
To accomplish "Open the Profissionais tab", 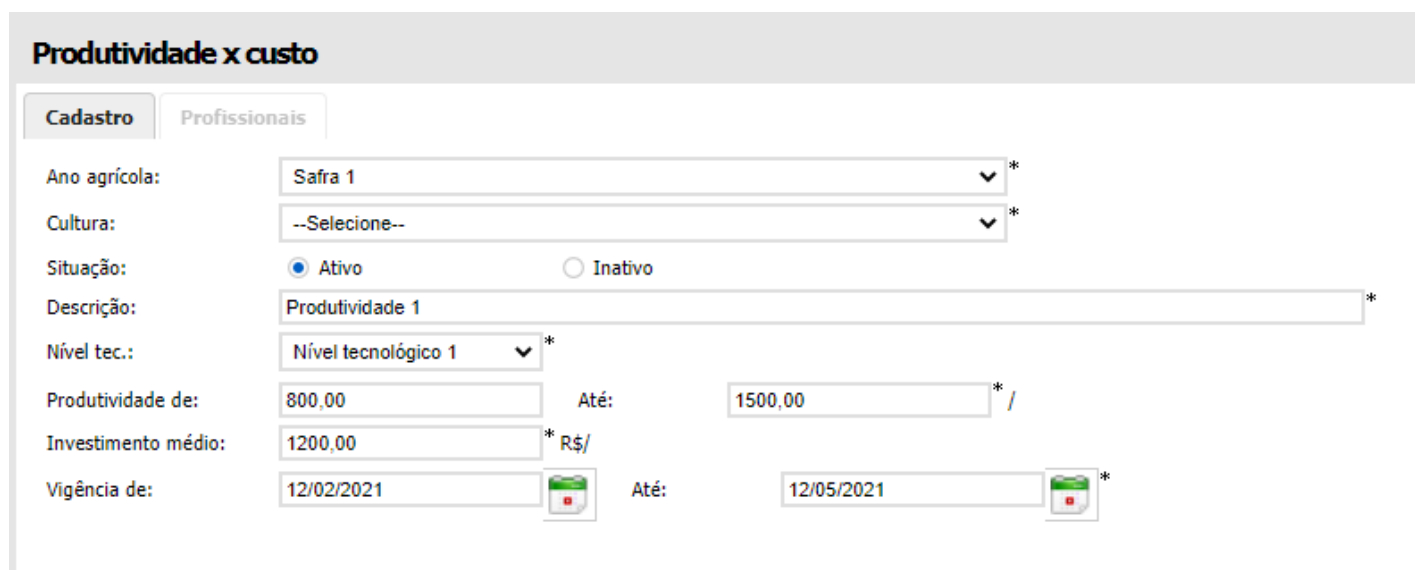I will pos(243,117).
